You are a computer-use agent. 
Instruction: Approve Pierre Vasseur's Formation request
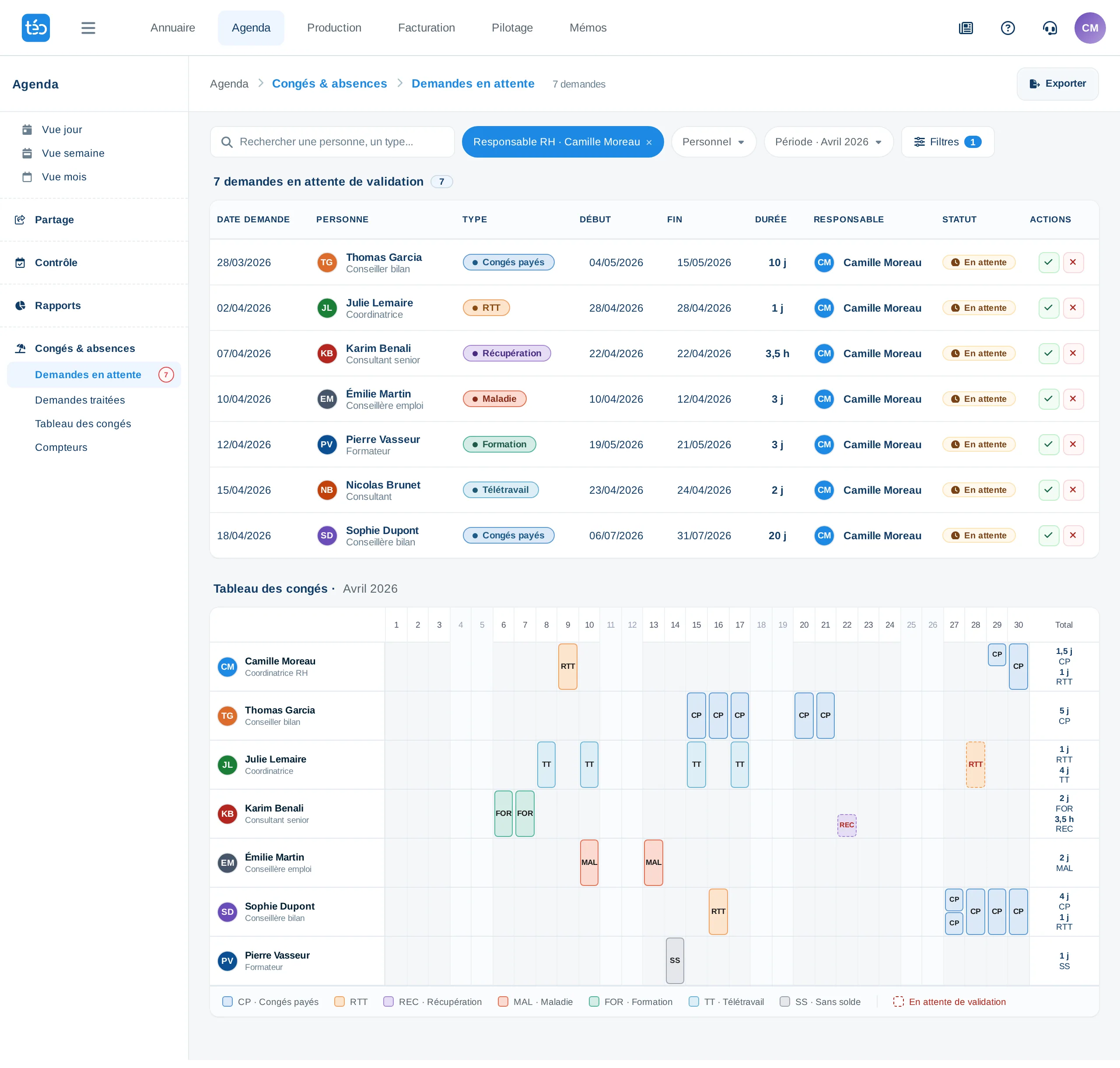(1048, 445)
